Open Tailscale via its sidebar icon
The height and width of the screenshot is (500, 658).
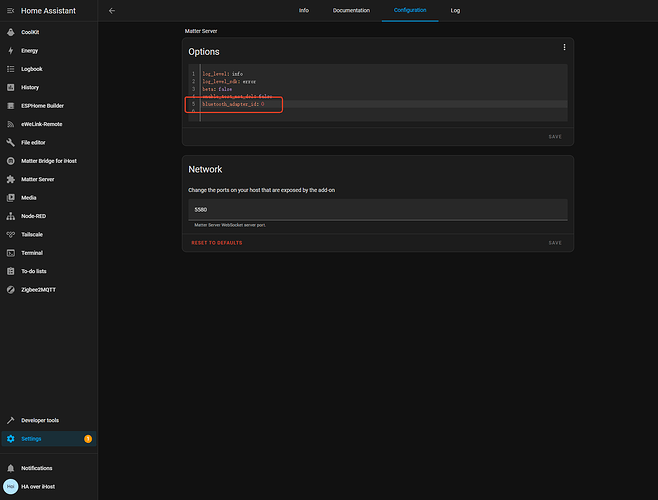pos(10,234)
